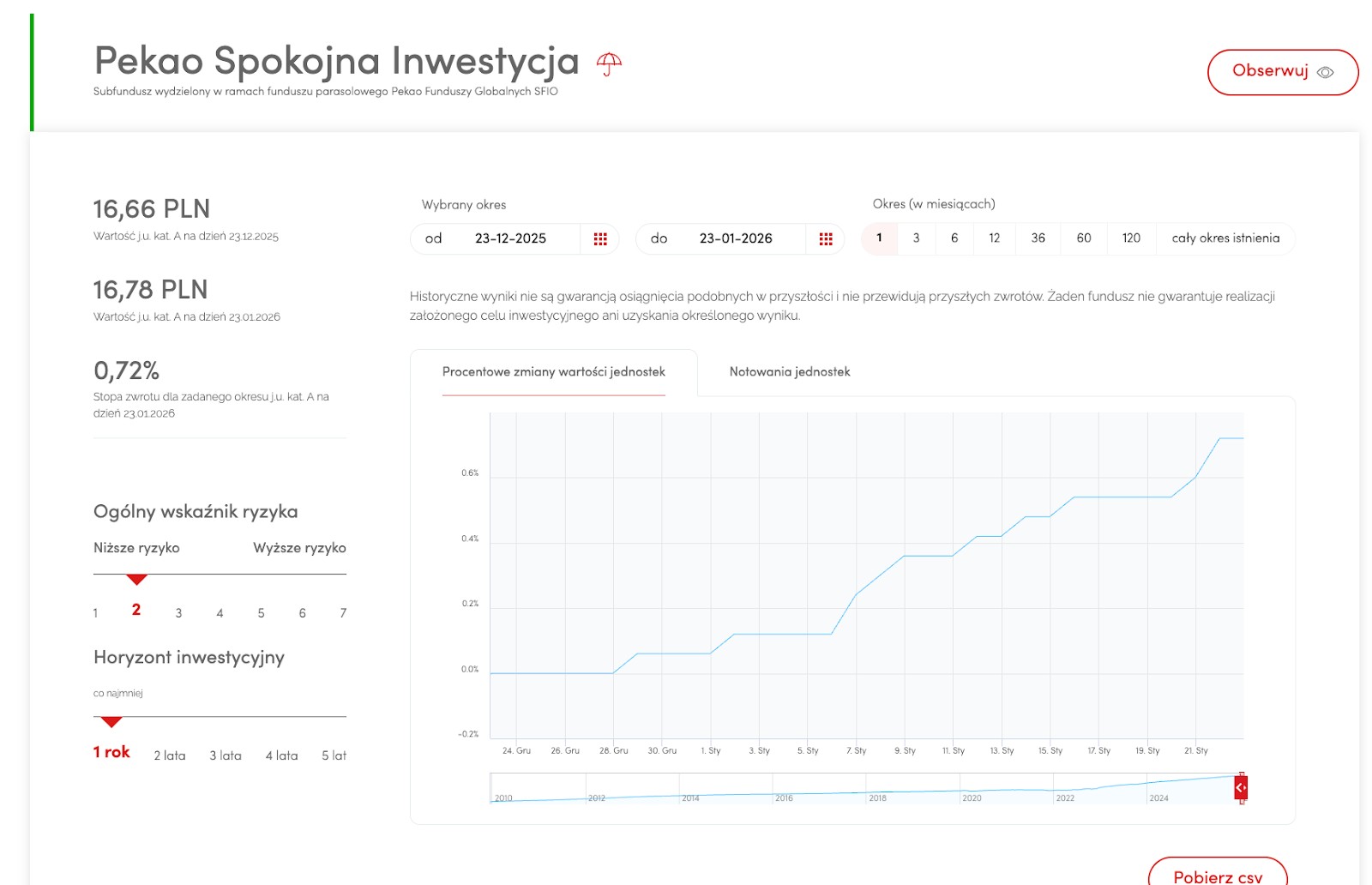Click the 'Niższe ryzyko' label
This screenshot has height=885, width=1372.
[136, 548]
